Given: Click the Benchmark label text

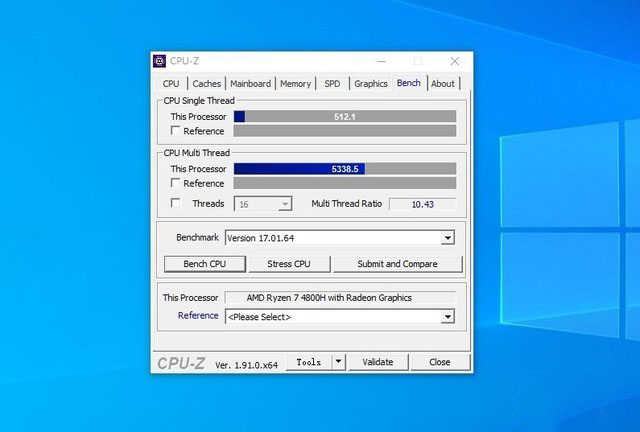Looking at the screenshot, I should [198, 237].
